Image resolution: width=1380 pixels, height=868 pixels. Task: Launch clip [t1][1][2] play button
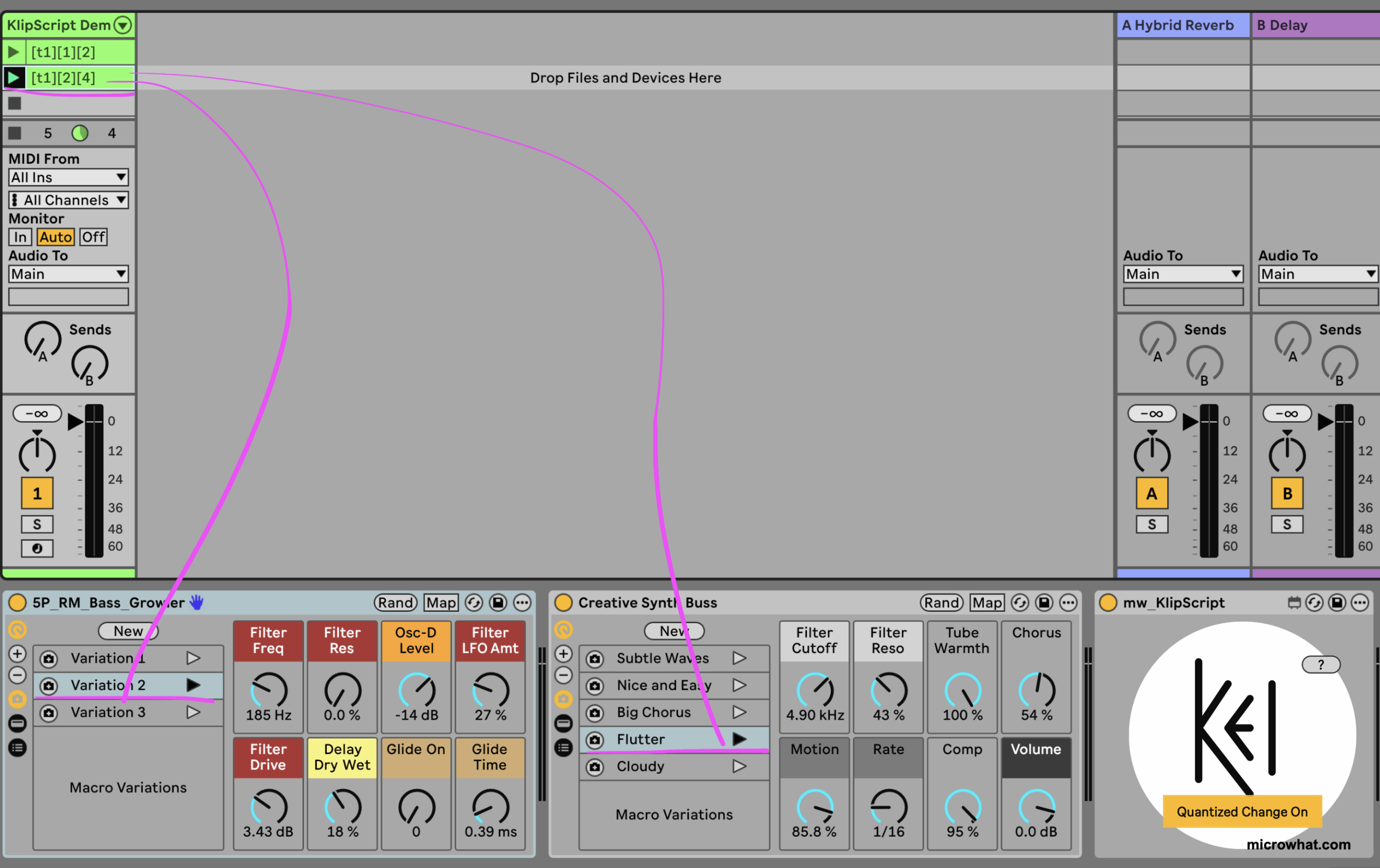(13, 52)
